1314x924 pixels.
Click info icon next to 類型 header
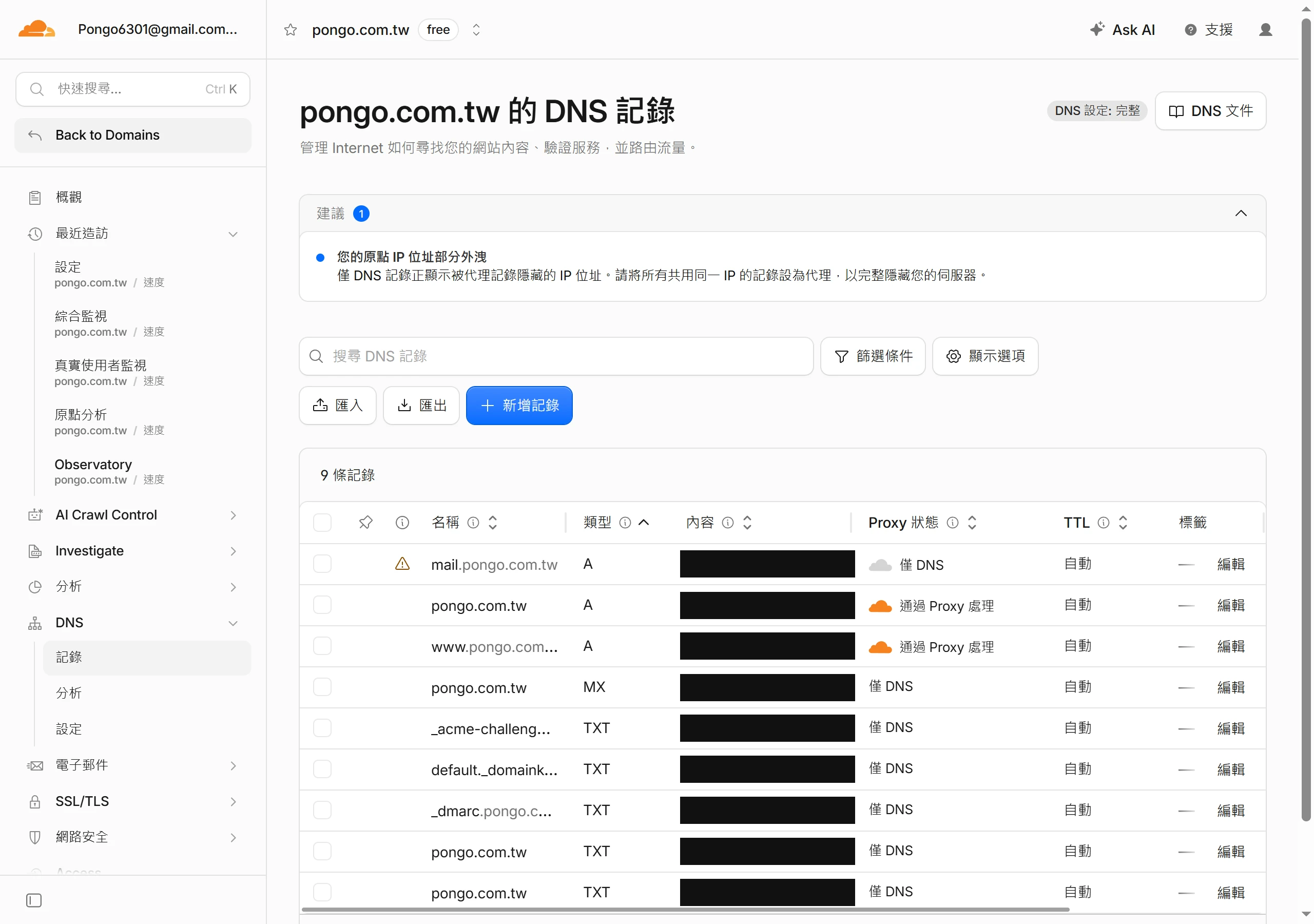click(625, 522)
